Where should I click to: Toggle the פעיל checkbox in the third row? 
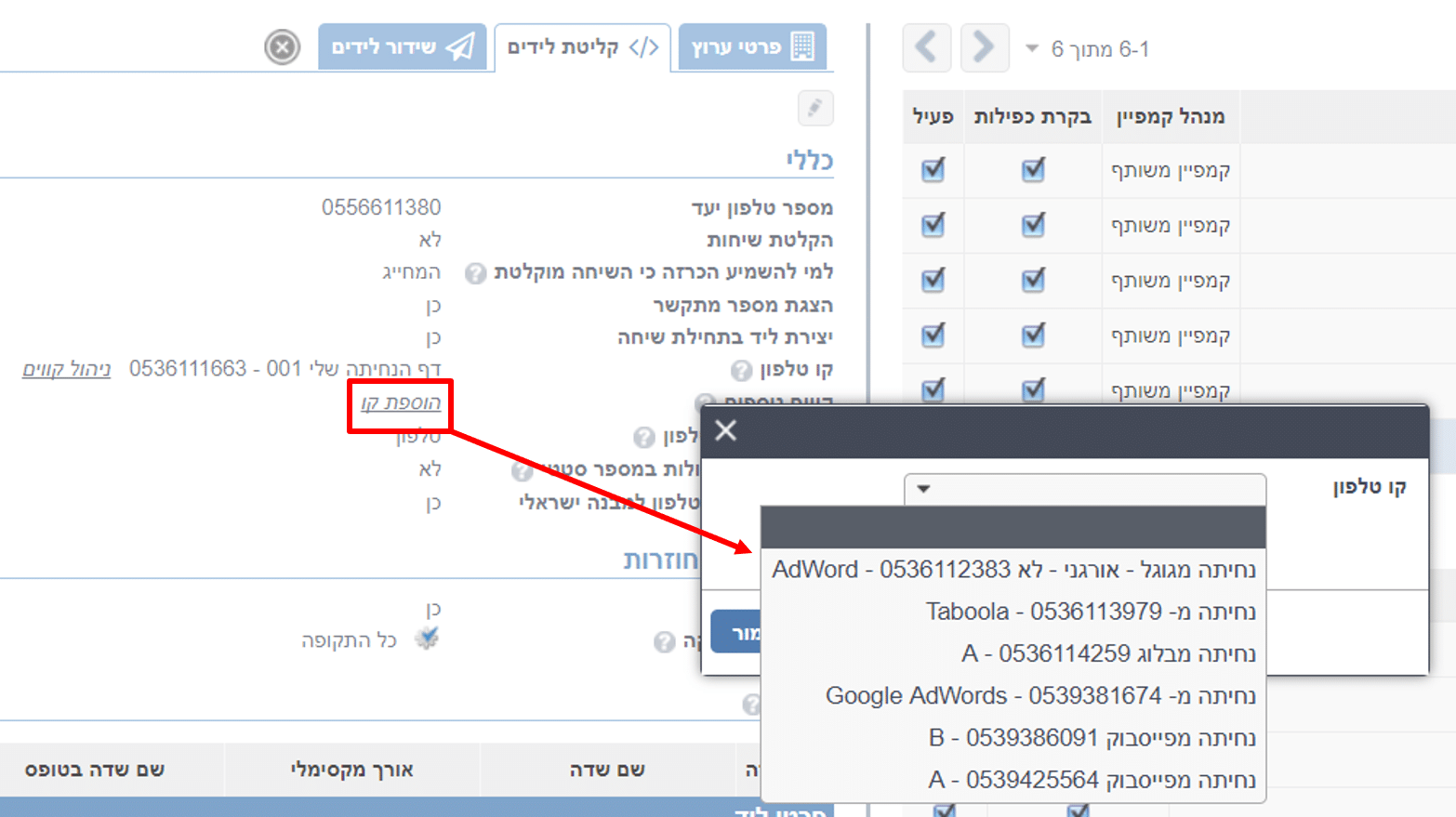[933, 280]
